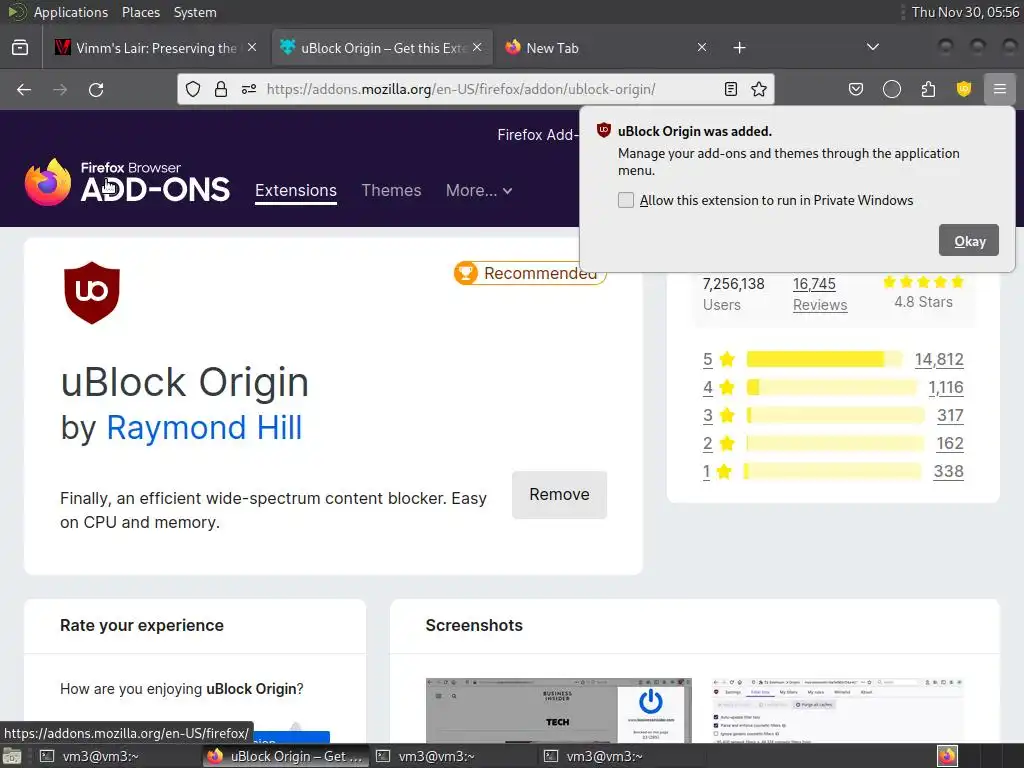Click the Okay button in popup
This screenshot has width=1024, height=768.
click(x=968, y=241)
